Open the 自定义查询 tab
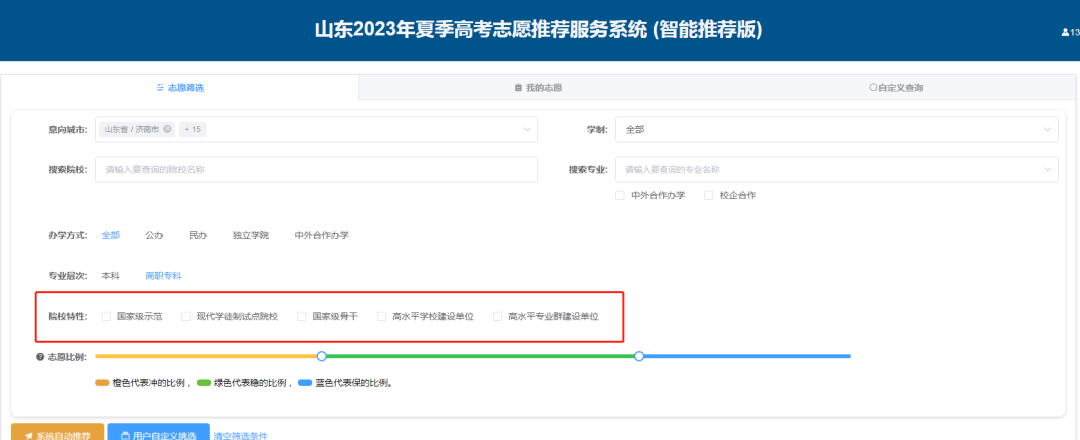The image size is (1080, 440). click(x=896, y=88)
